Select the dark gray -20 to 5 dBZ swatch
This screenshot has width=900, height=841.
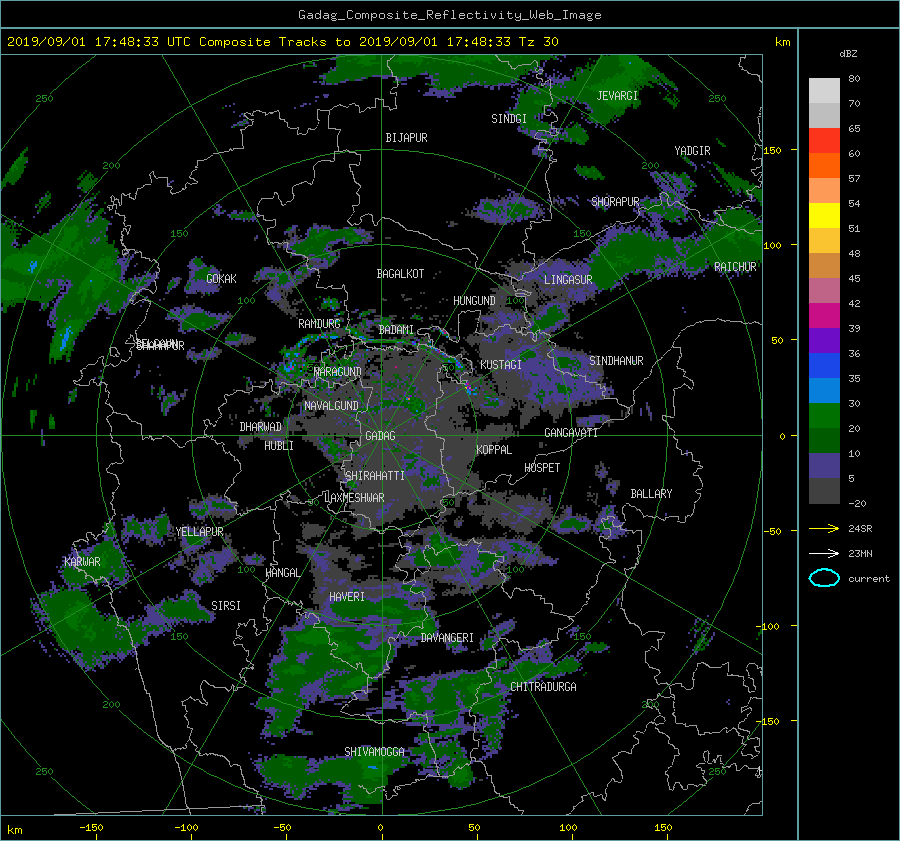click(824, 490)
